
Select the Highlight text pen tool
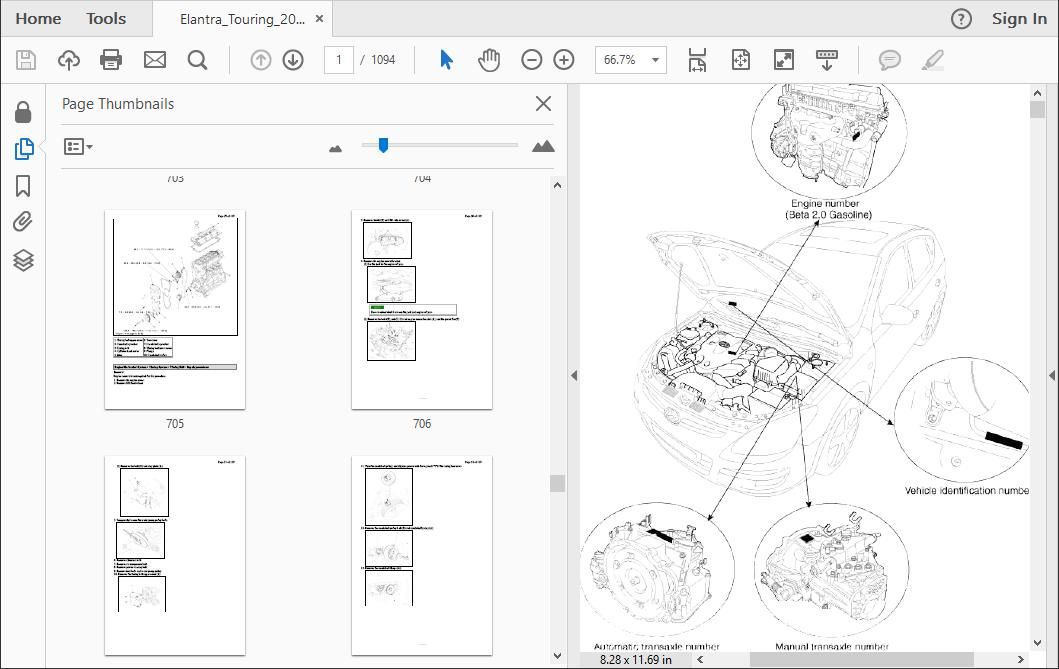tap(933, 60)
